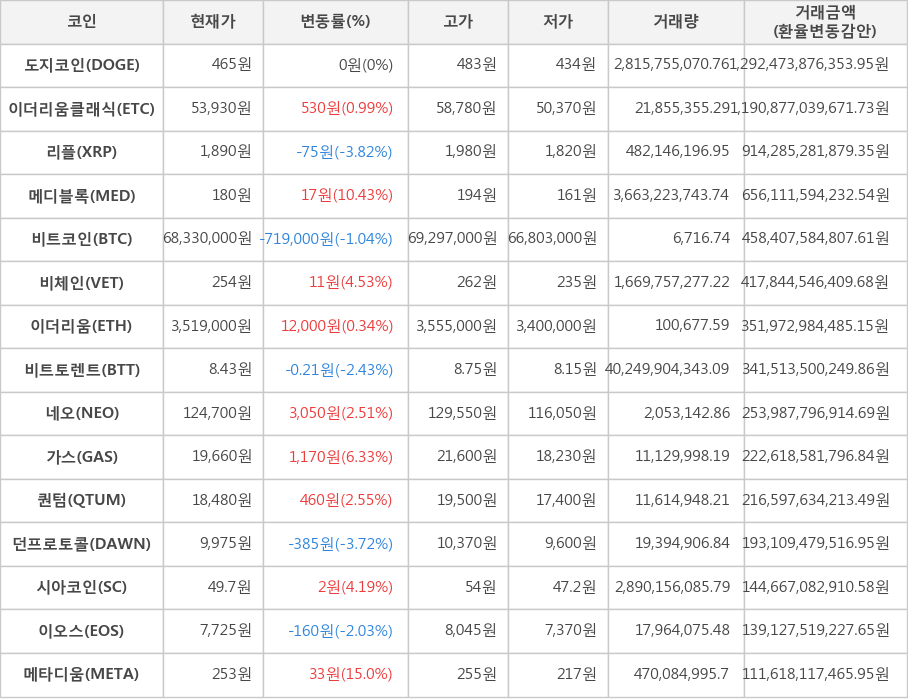The width and height of the screenshot is (908, 700).
Task: Select the 리플(XRP) coin label
Action: 82,153
